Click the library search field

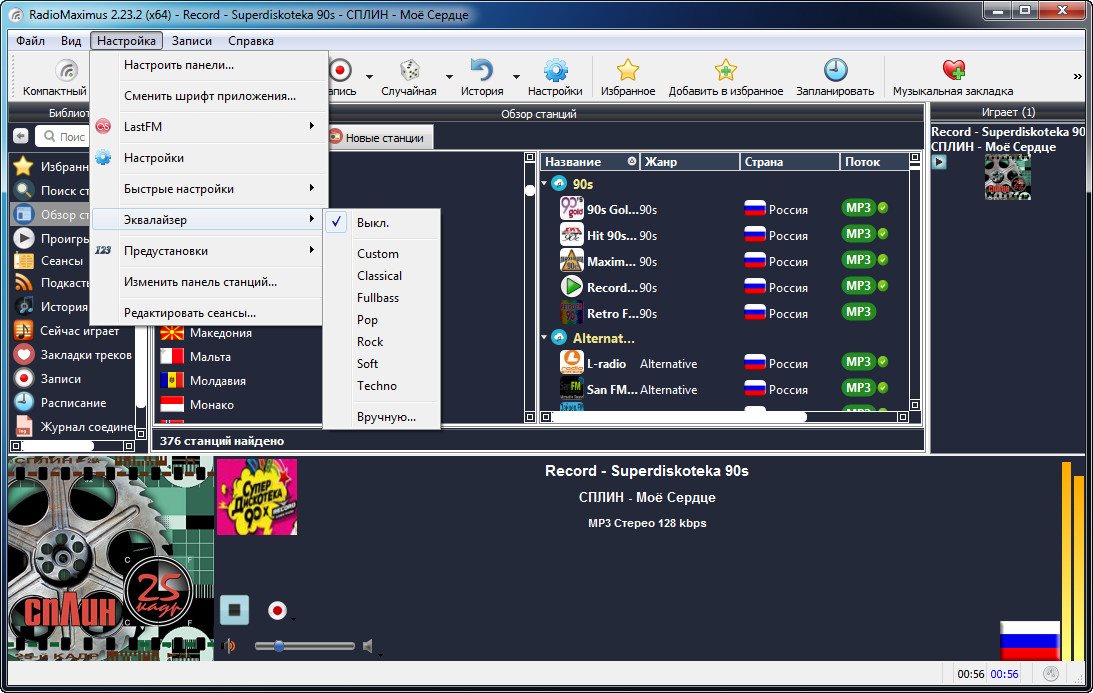pyautogui.click(x=62, y=137)
